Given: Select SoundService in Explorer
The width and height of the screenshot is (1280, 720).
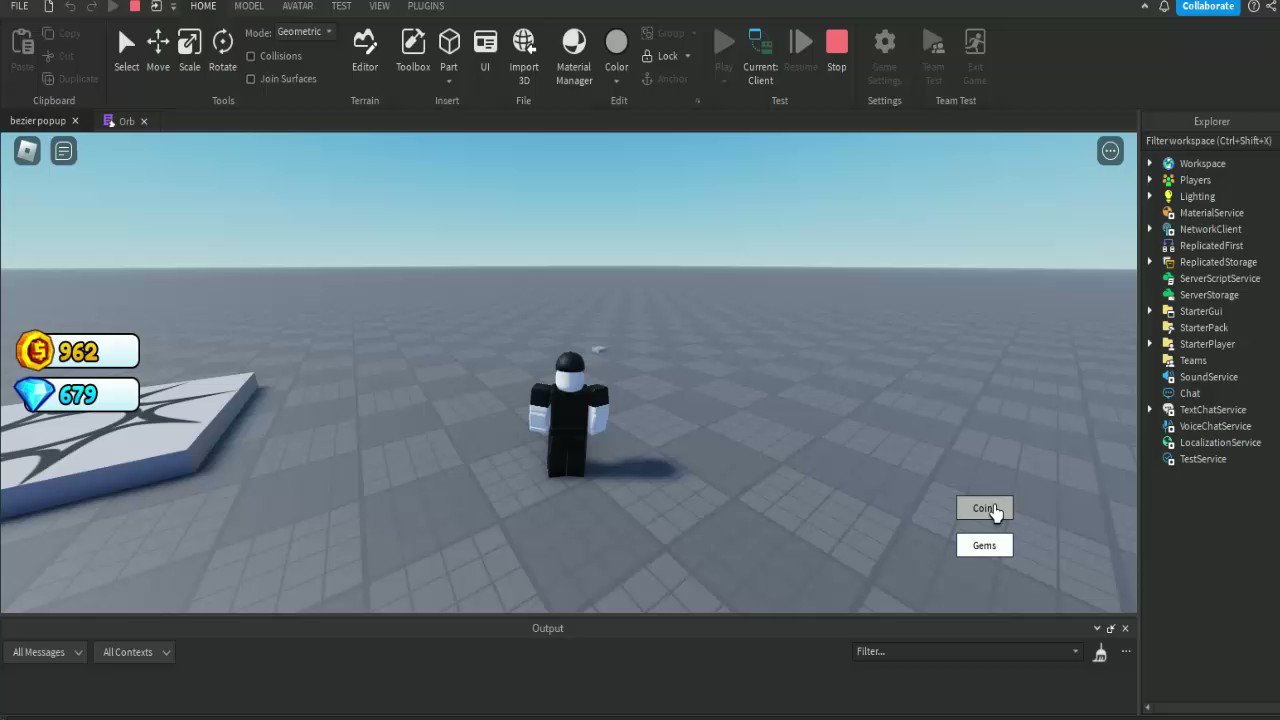Looking at the screenshot, I should coord(1208,377).
